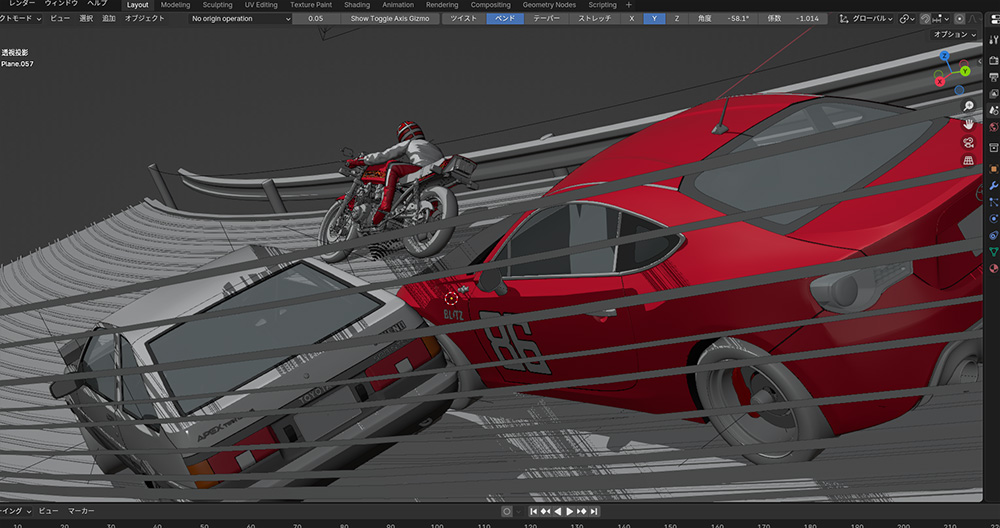Jump to the first frame
Screen dimensions: 1000x528
(534, 511)
